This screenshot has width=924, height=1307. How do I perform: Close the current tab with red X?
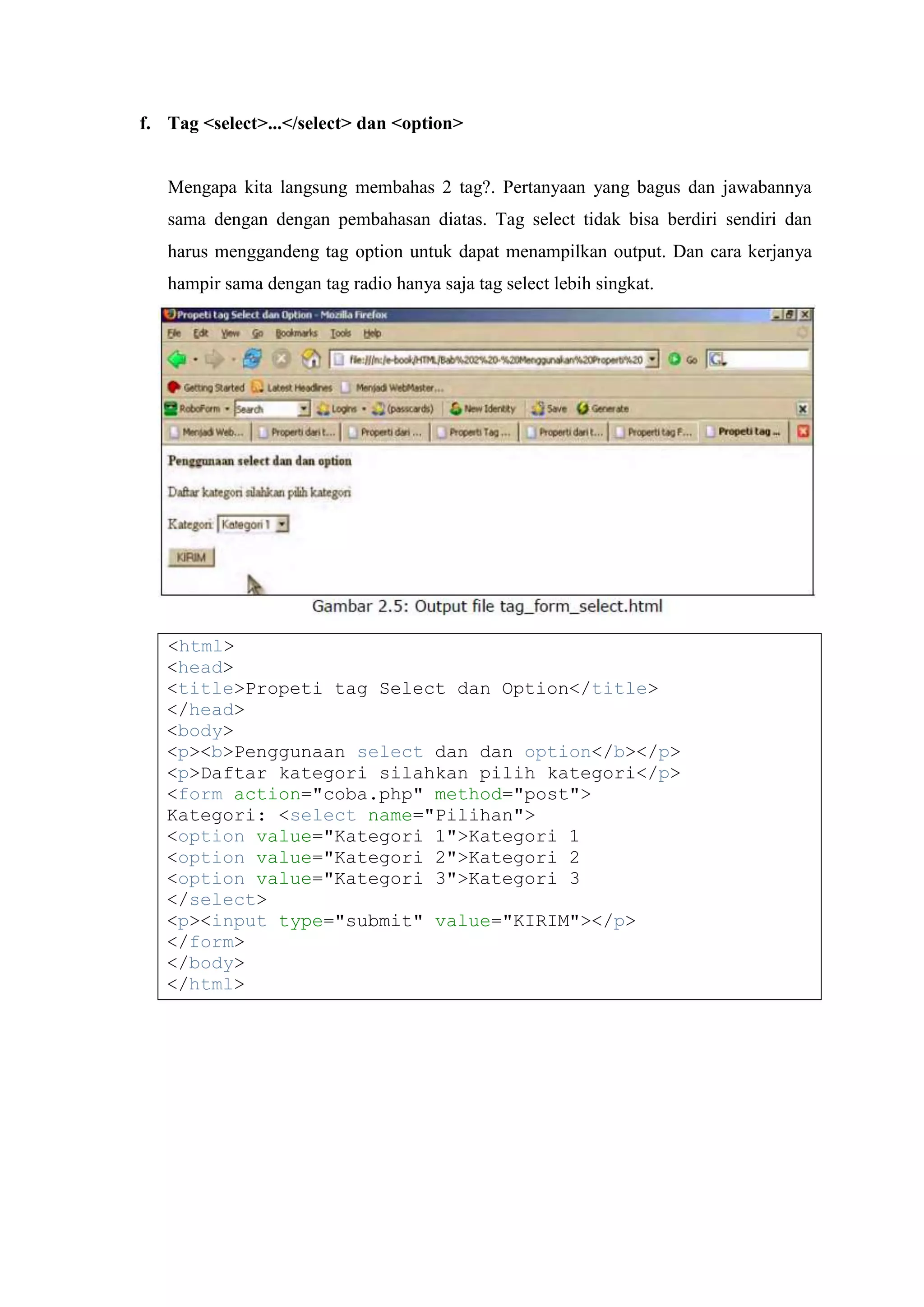coord(803,431)
